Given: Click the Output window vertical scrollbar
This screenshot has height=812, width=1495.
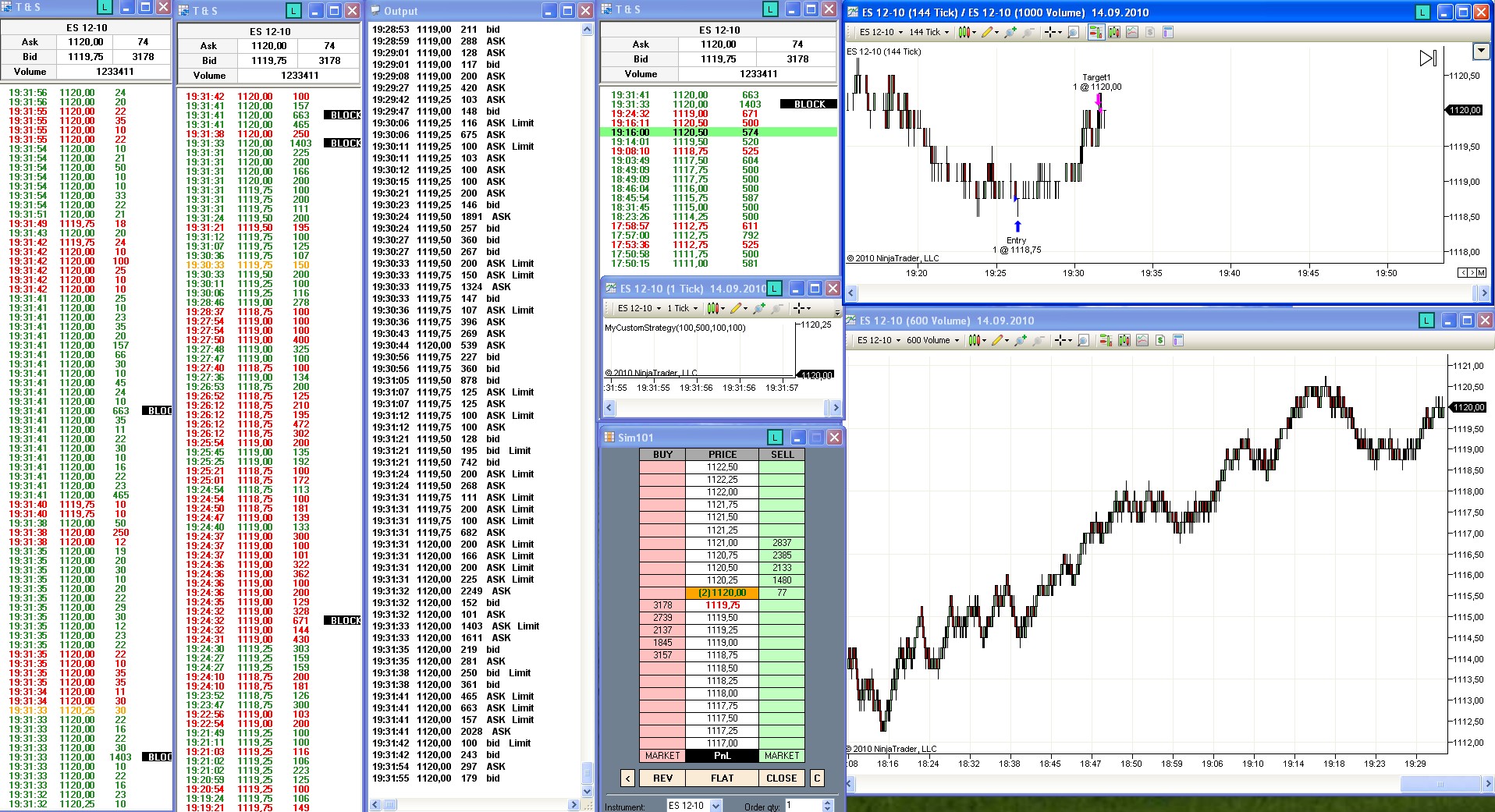Looking at the screenshot, I should [x=587, y=390].
